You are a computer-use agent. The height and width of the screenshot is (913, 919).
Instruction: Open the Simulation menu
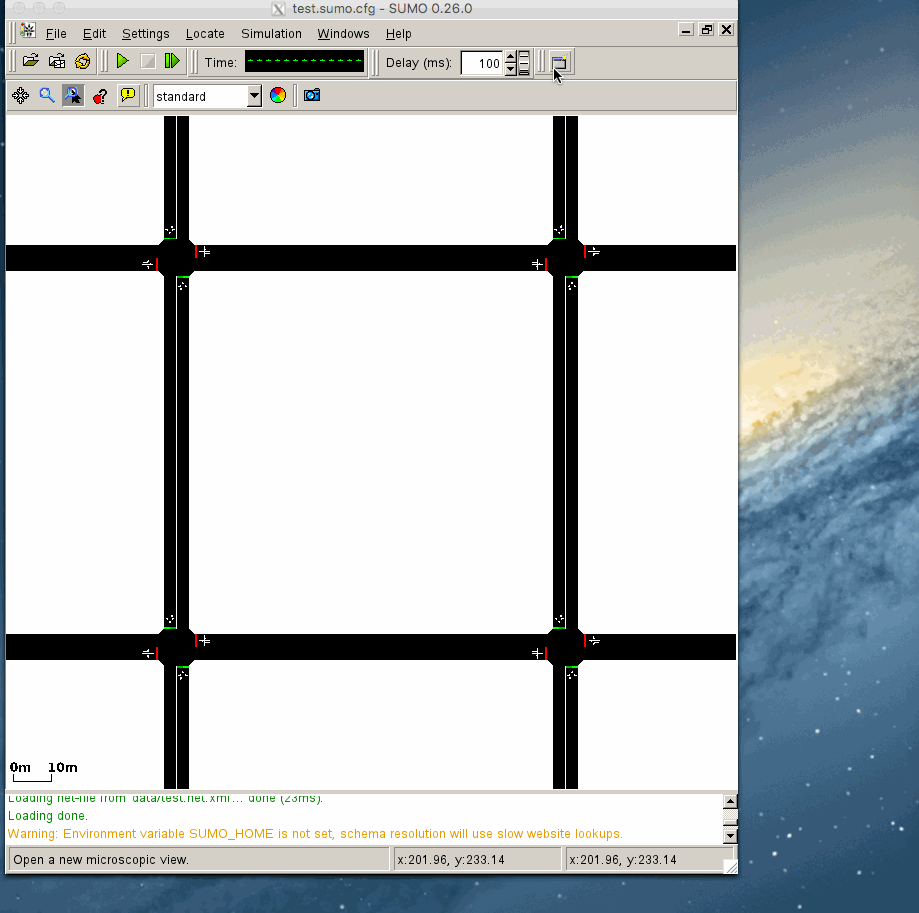coord(270,33)
